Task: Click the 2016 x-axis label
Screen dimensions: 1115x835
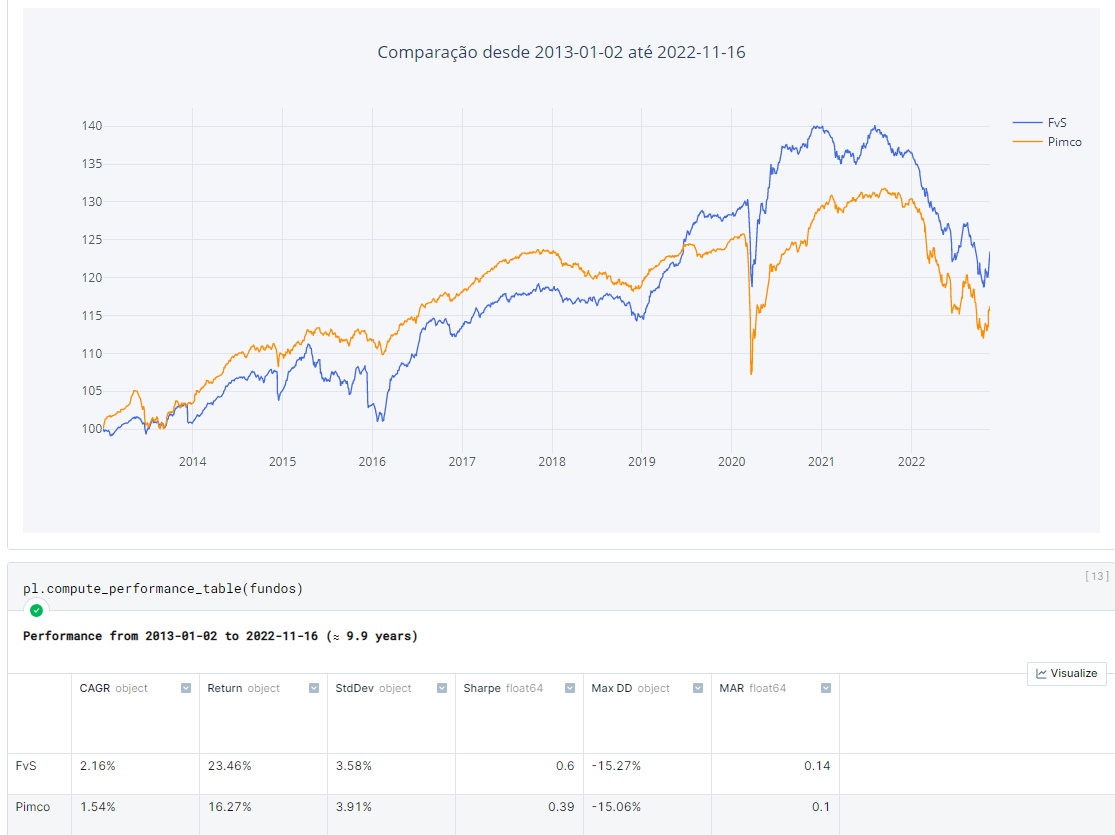Action: 372,462
